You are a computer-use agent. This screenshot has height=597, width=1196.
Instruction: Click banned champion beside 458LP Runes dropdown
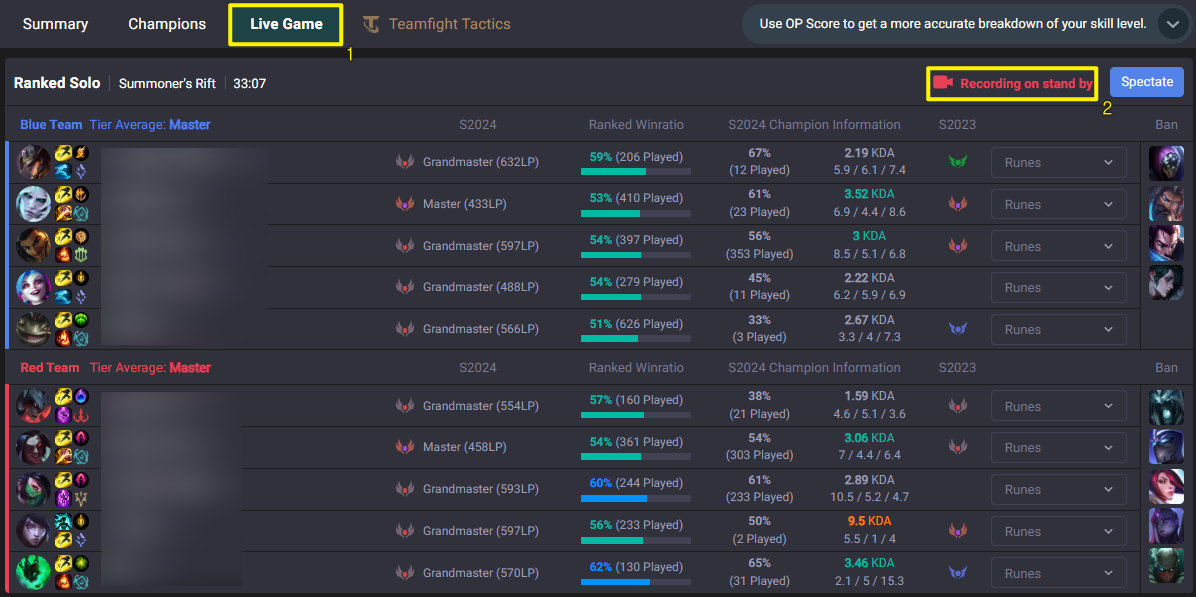pyautogui.click(x=1166, y=446)
